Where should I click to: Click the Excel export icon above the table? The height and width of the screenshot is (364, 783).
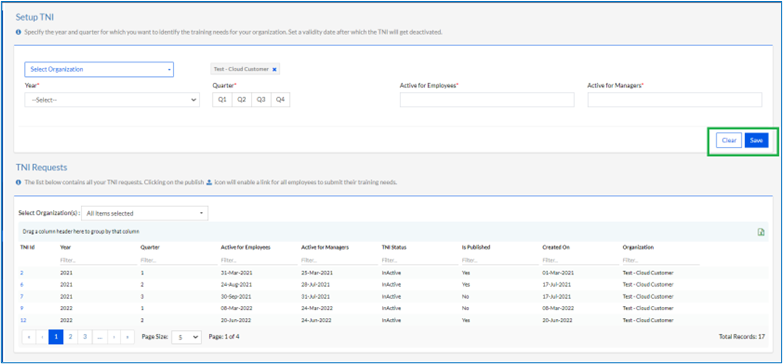point(761,232)
